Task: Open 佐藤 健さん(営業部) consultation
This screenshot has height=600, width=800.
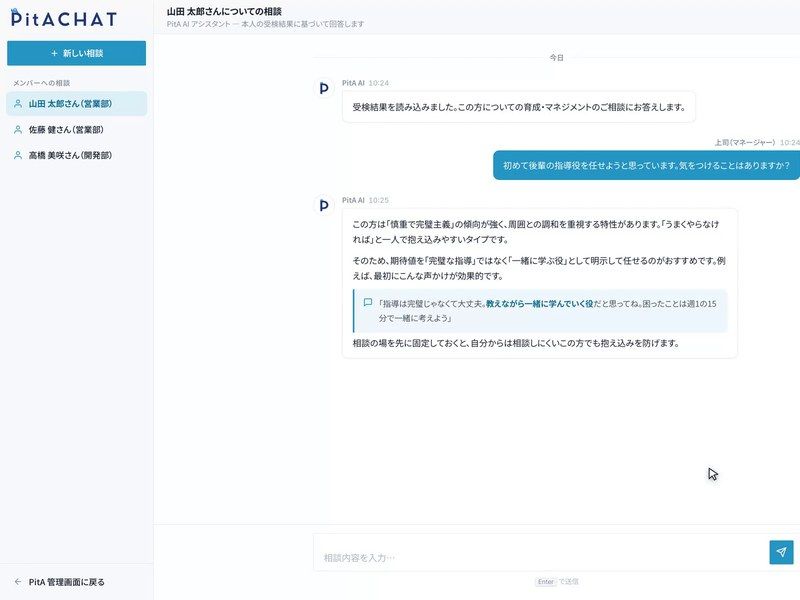Action: [77, 130]
